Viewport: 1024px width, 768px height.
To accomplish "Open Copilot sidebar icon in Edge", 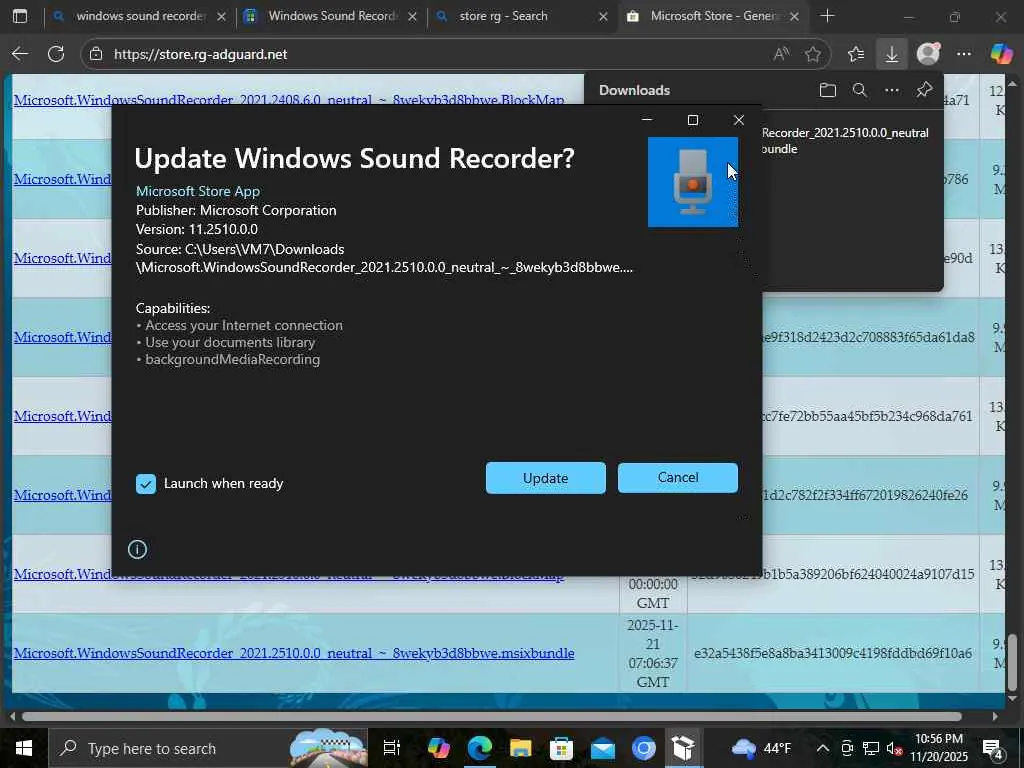I will click(x=1001, y=54).
